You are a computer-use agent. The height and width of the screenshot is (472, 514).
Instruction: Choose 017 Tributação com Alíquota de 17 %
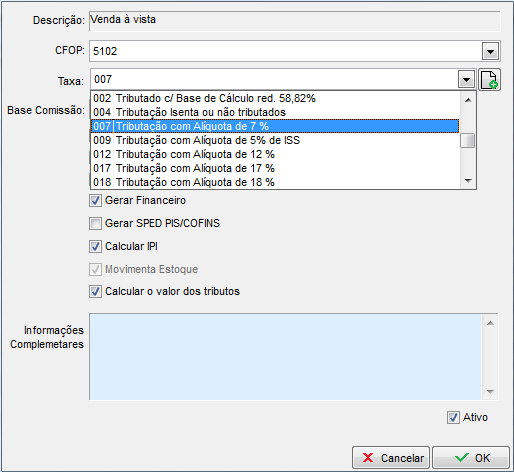275,168
